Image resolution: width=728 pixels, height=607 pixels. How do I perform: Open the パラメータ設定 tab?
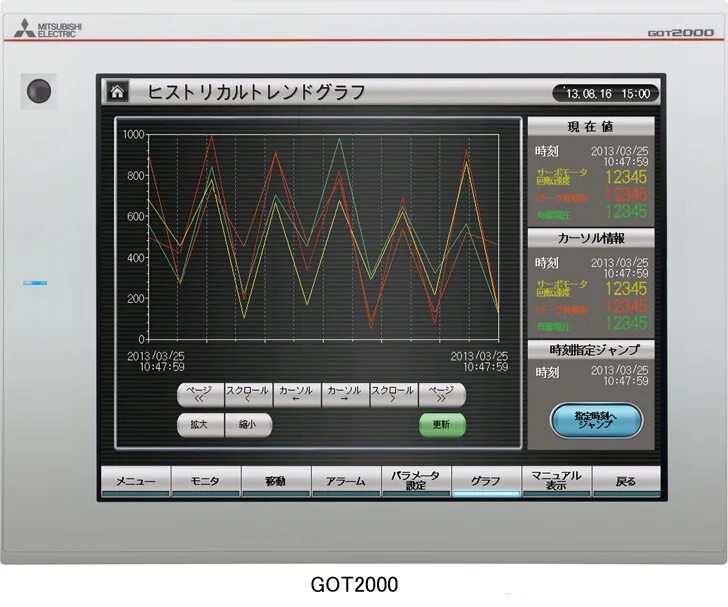[416, 482]
